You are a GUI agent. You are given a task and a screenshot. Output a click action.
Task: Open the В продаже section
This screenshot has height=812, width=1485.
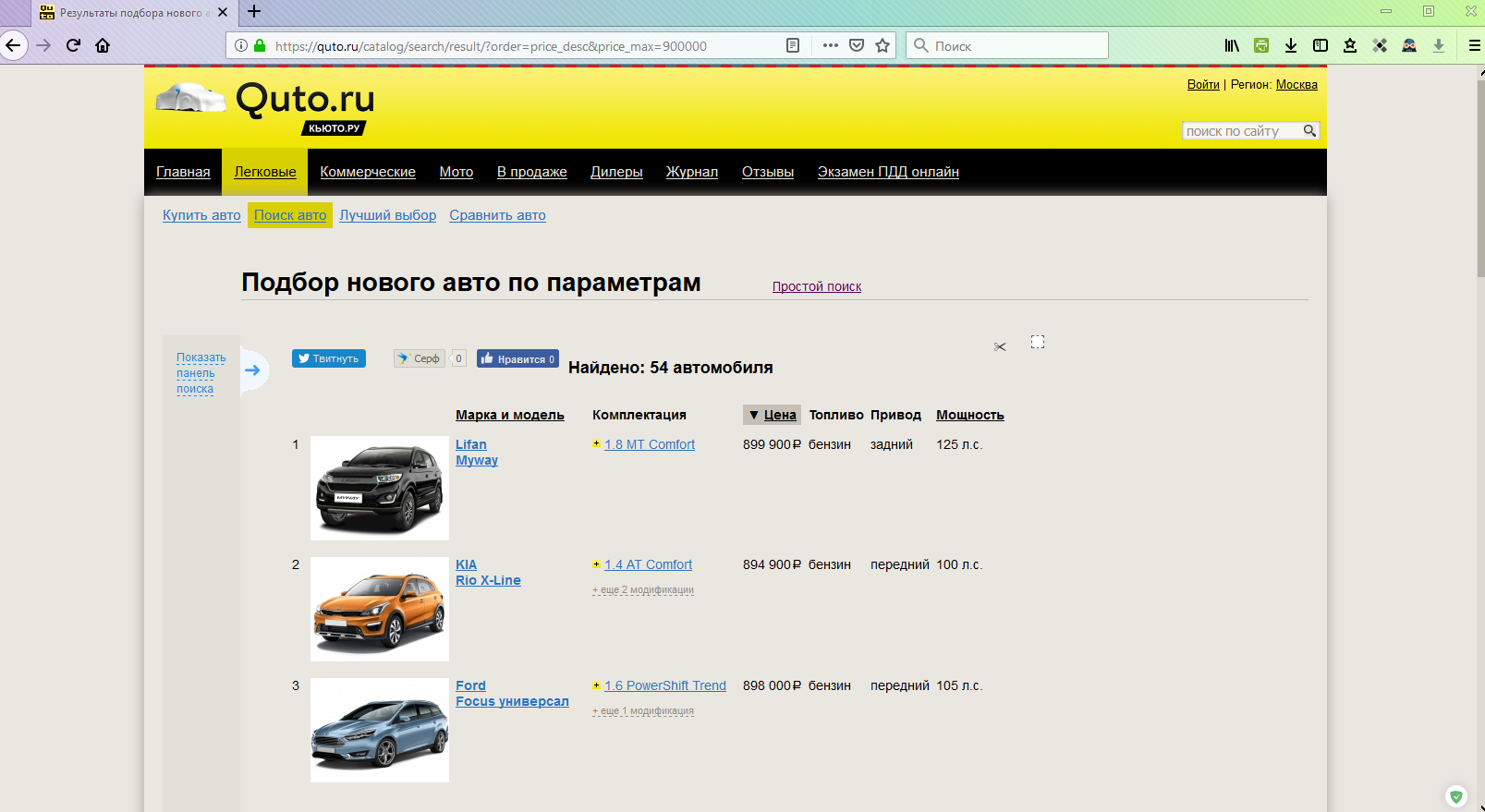coord(532,172)
